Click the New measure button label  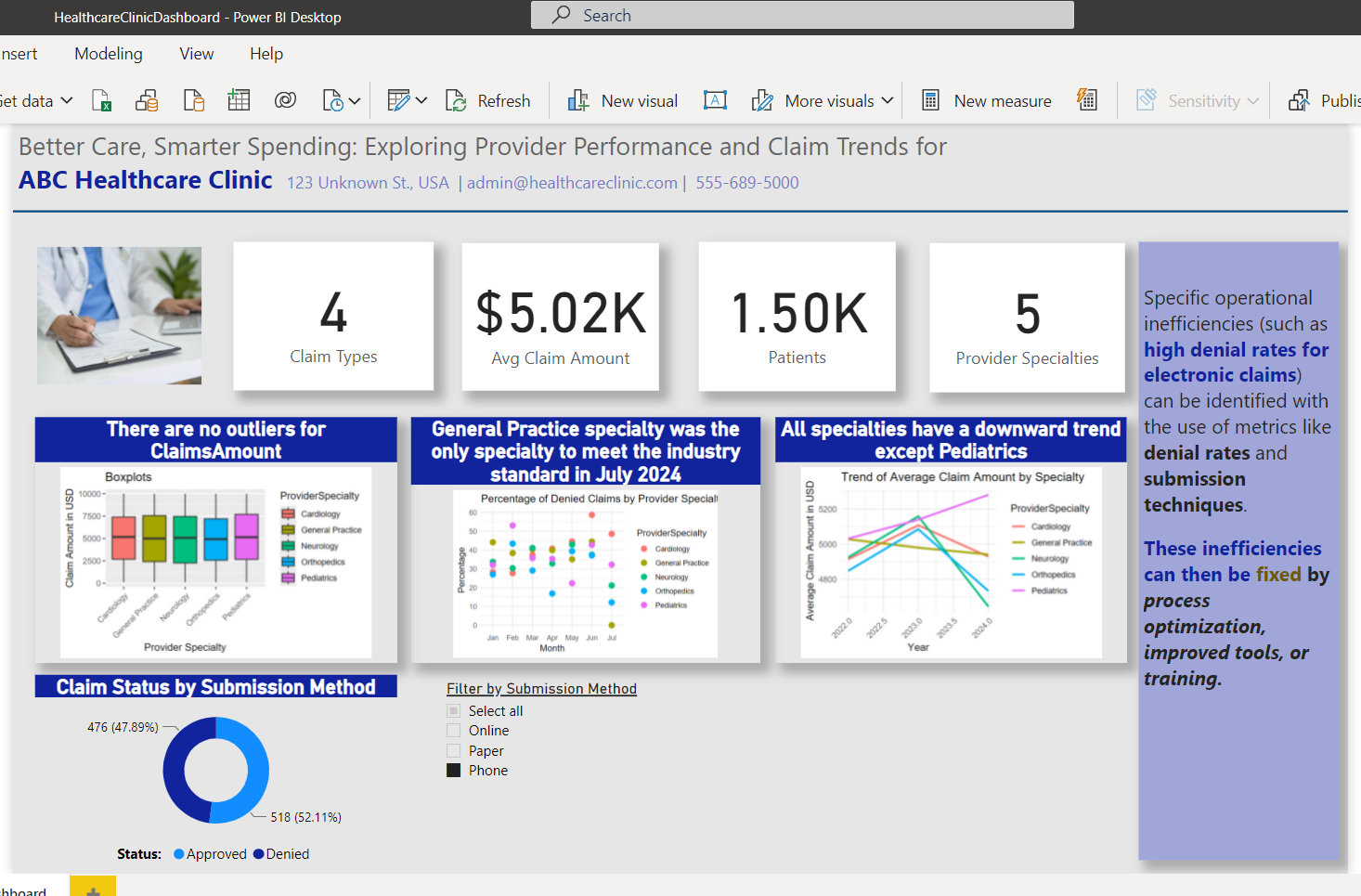point(1003,100)
